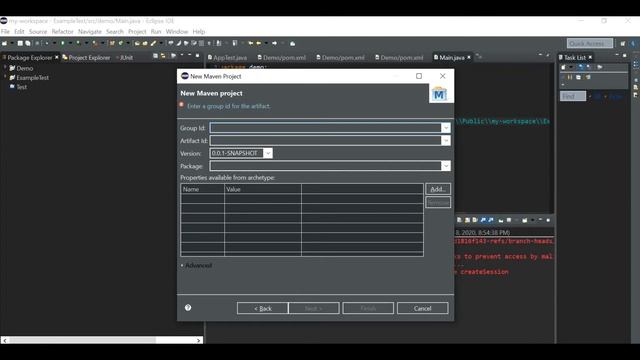Image resolution: width=640 pixels, height=360 pixels.
Task: Toggle Focus on Workweek in Task List
Action: (600, 67)
